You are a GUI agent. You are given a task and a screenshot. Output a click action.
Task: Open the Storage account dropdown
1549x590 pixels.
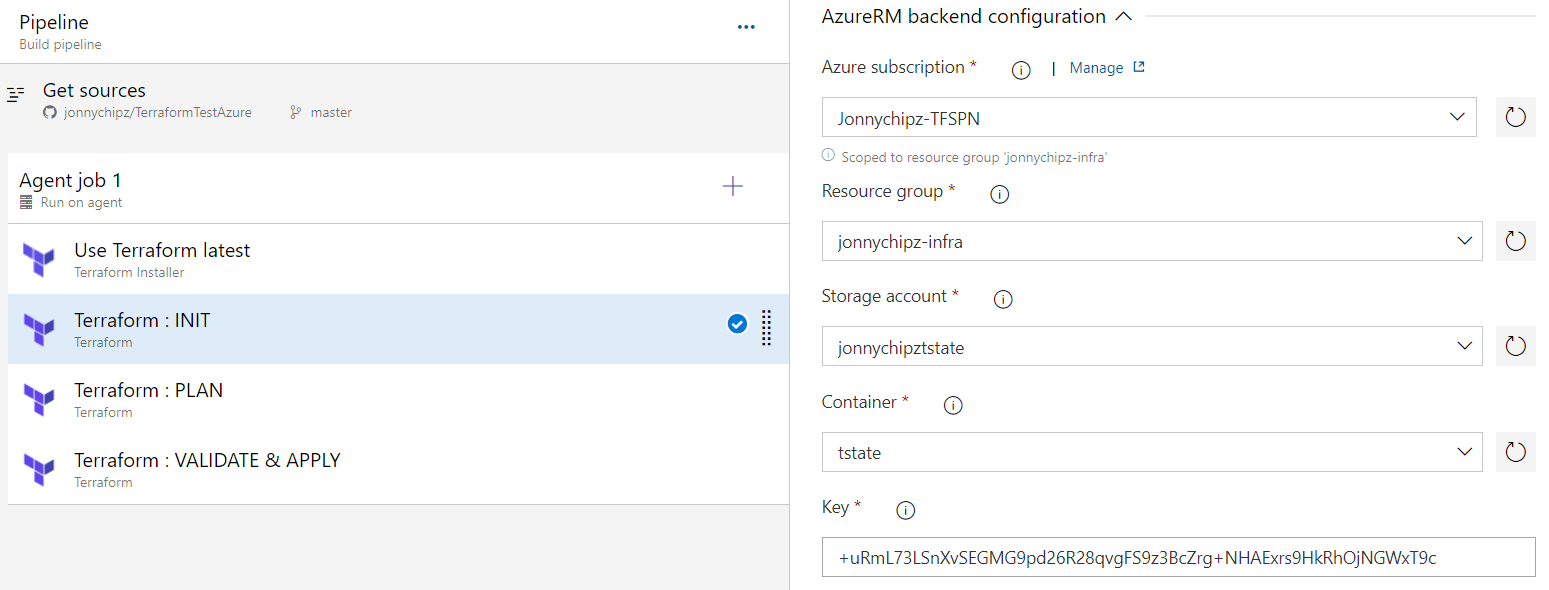(x=1151, y=347)
